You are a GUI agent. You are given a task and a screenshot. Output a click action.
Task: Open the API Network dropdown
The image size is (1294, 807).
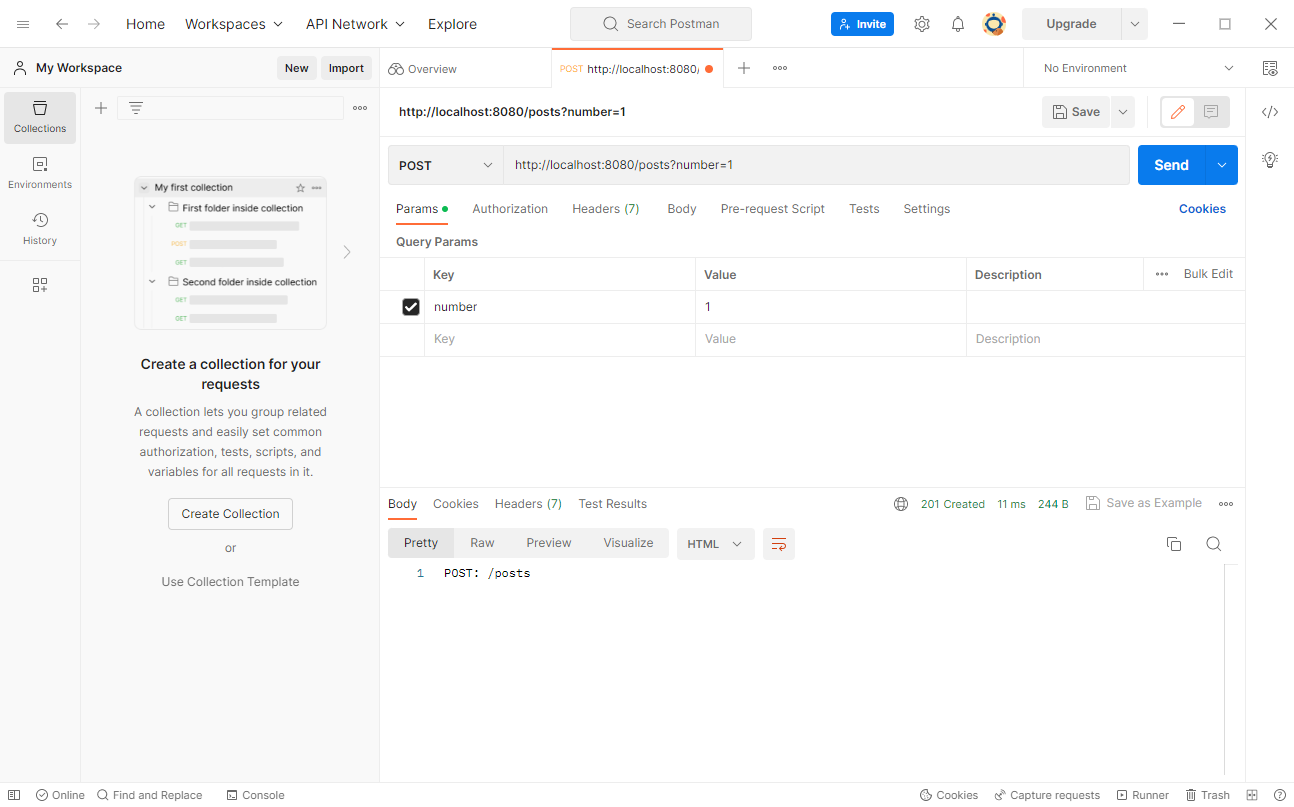pos(356,24)
